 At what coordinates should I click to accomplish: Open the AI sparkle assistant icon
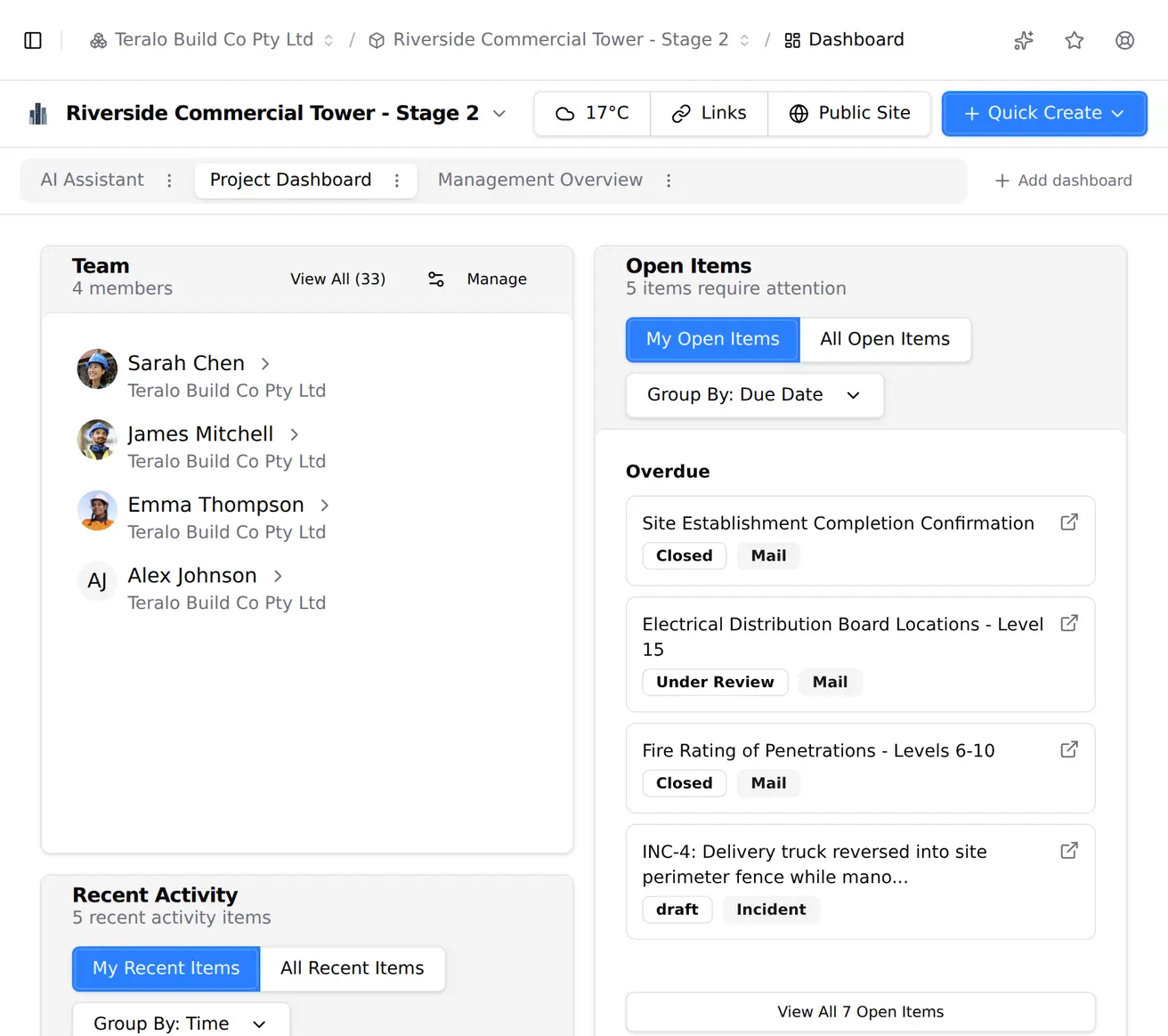(1024, 40)
